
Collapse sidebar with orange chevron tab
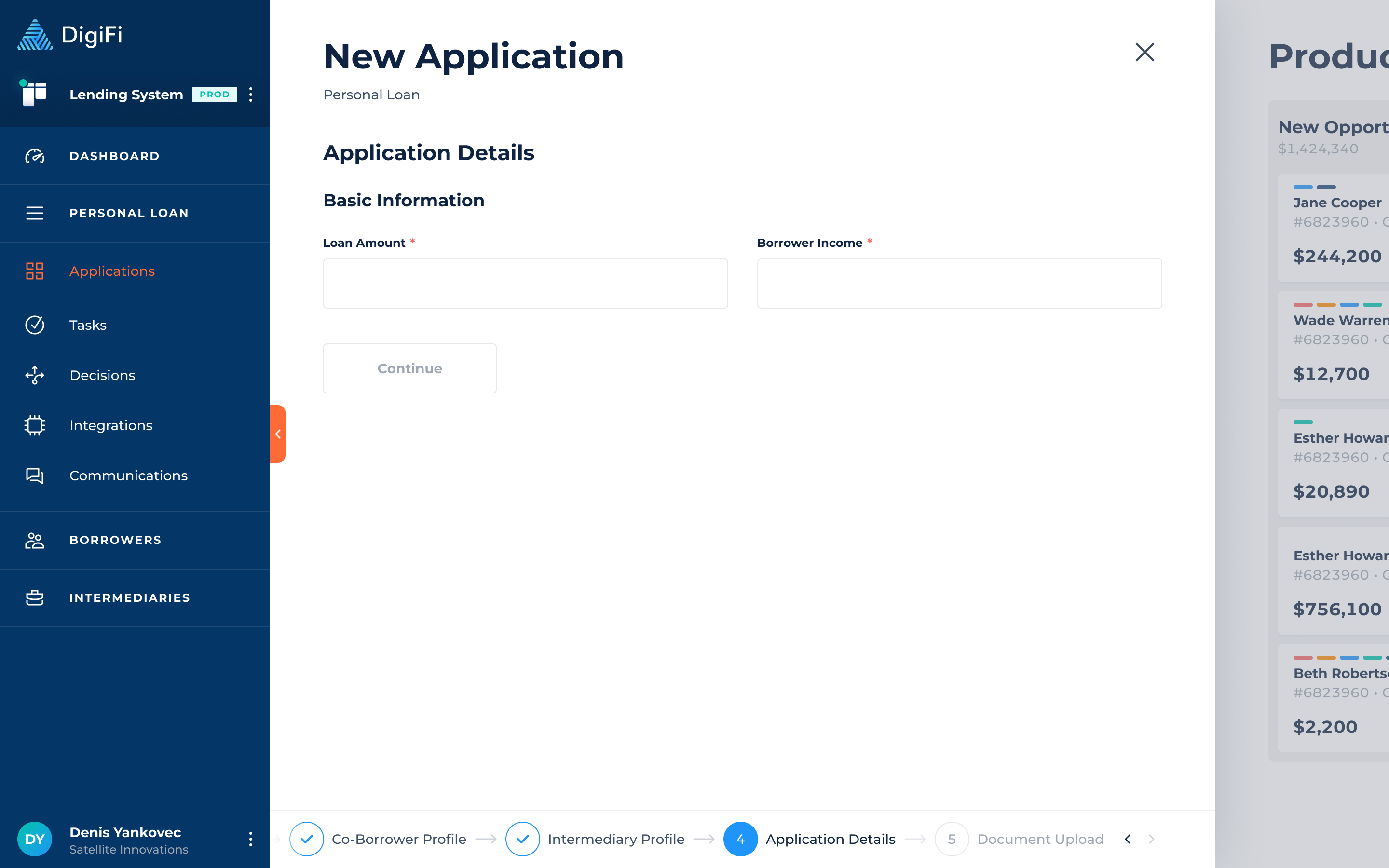tap(278, 434)
